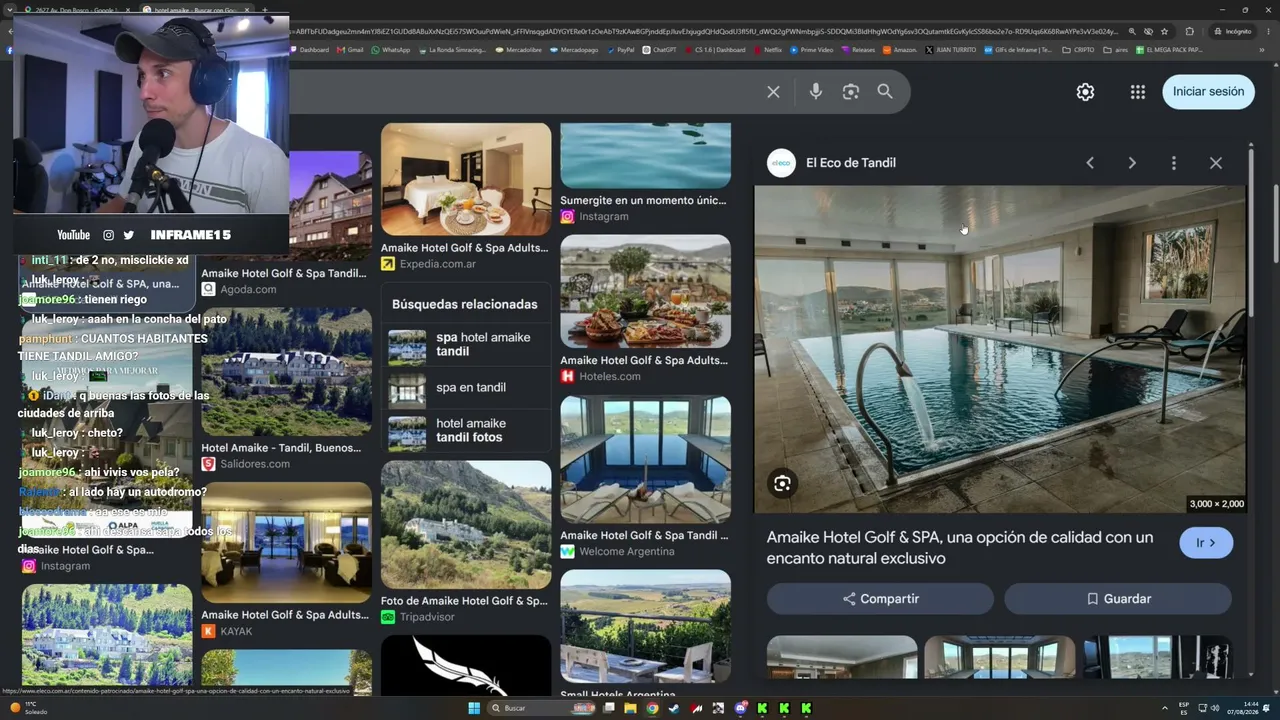Open the Windows Start menu
1280x720 pixels.
(x=474, y=708)
